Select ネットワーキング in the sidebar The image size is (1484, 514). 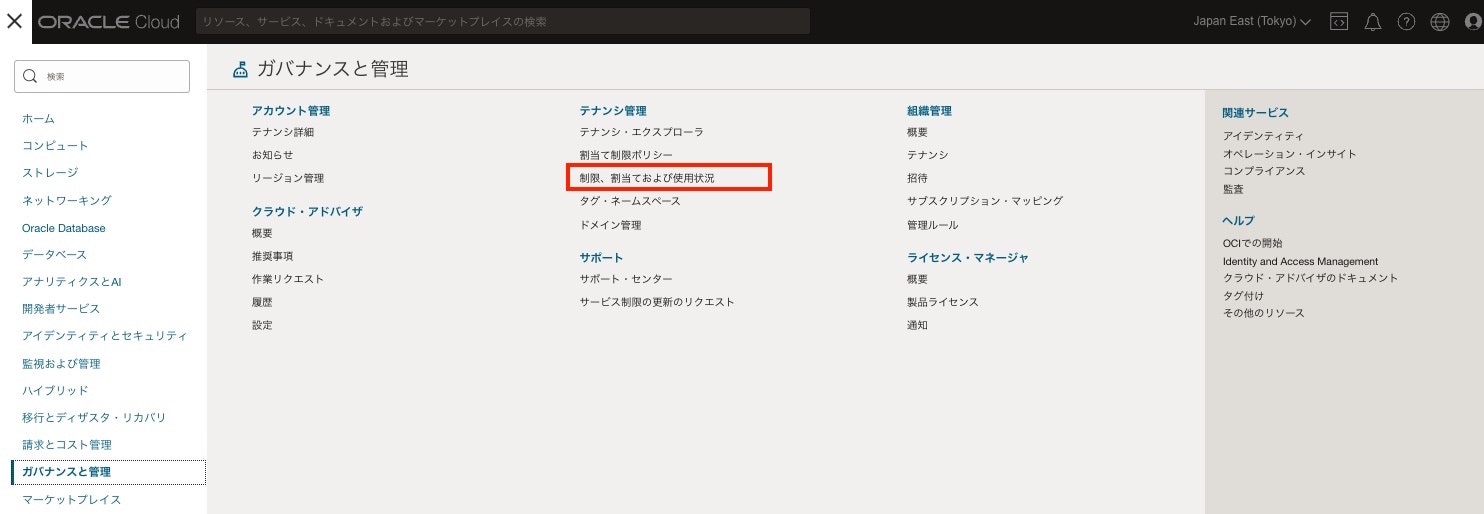[x=67, y=200]
